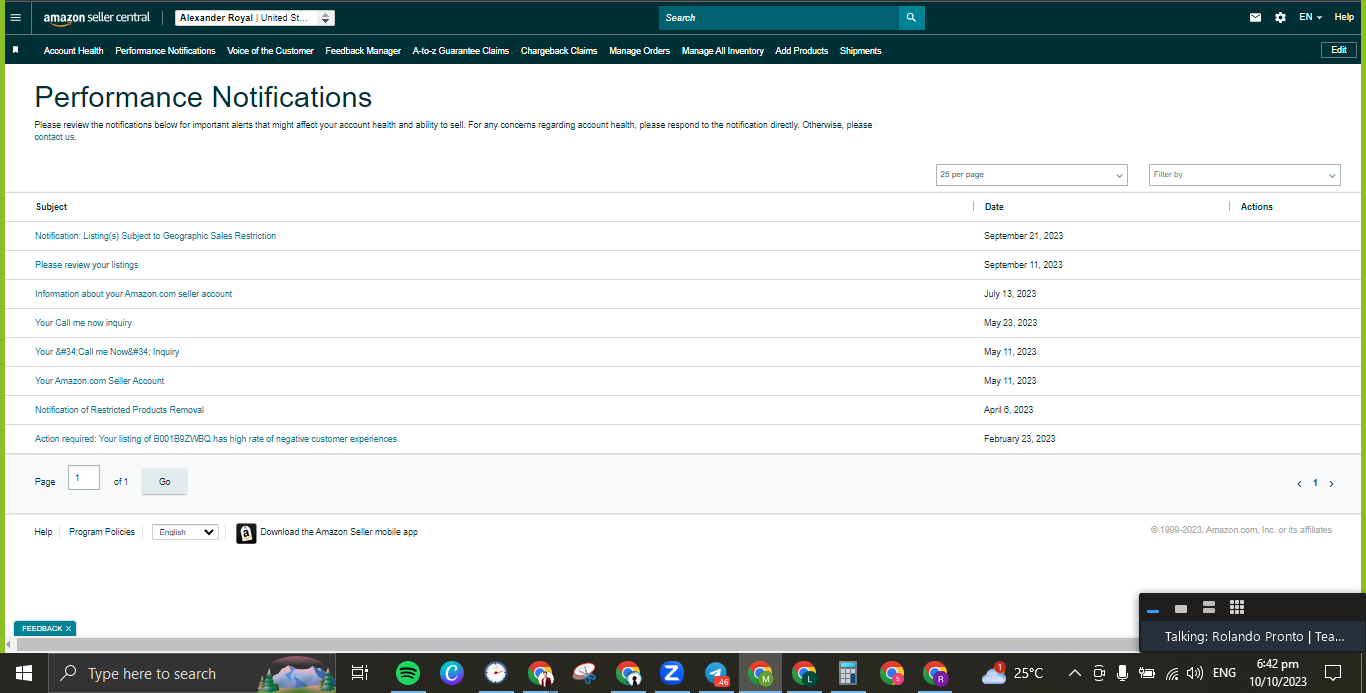Switch to Chrome profile L in taskbar
This screenshot has height=693, width=1366.
coord(804,673)
